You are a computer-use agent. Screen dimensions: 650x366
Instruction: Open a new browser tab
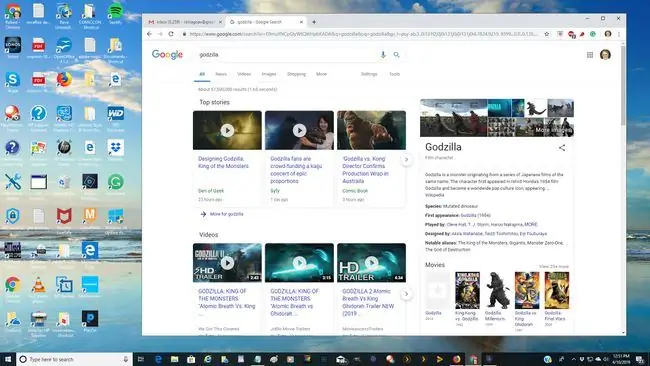(x=314, y=22)
